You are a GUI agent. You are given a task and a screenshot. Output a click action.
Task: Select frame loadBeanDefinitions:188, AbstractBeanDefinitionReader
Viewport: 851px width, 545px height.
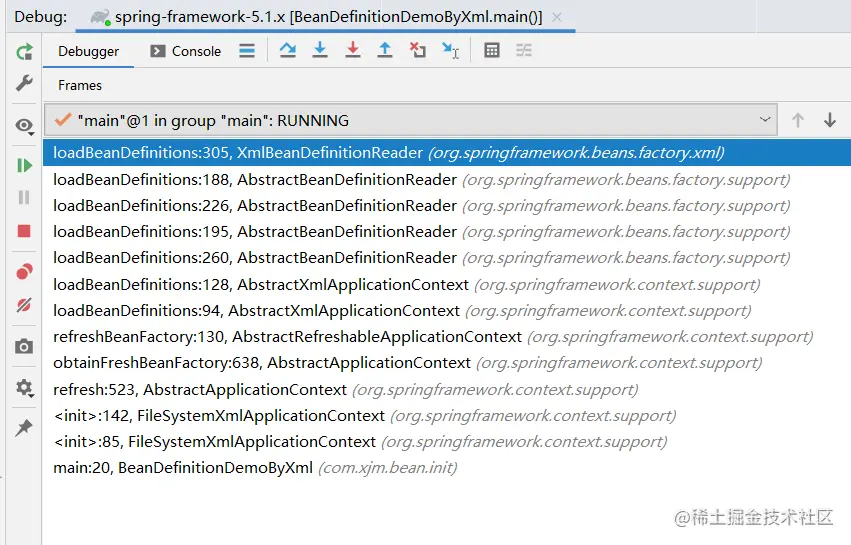[447, 180]
